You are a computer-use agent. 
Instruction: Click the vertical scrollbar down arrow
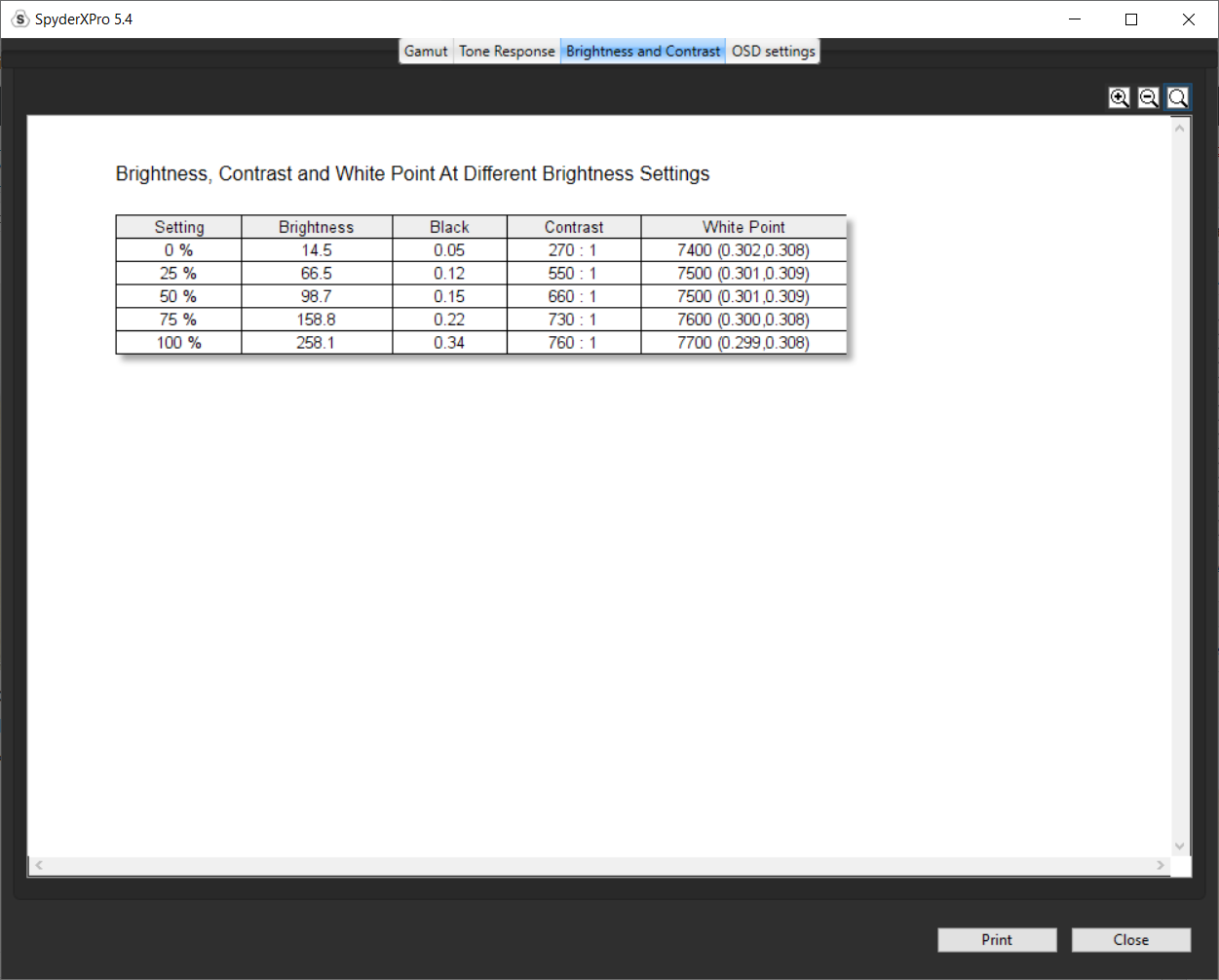(1180, 847)
